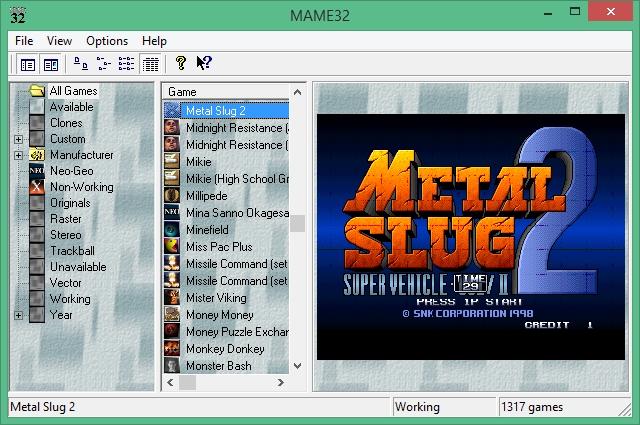Click the All Games folder icon

[37, 91]
